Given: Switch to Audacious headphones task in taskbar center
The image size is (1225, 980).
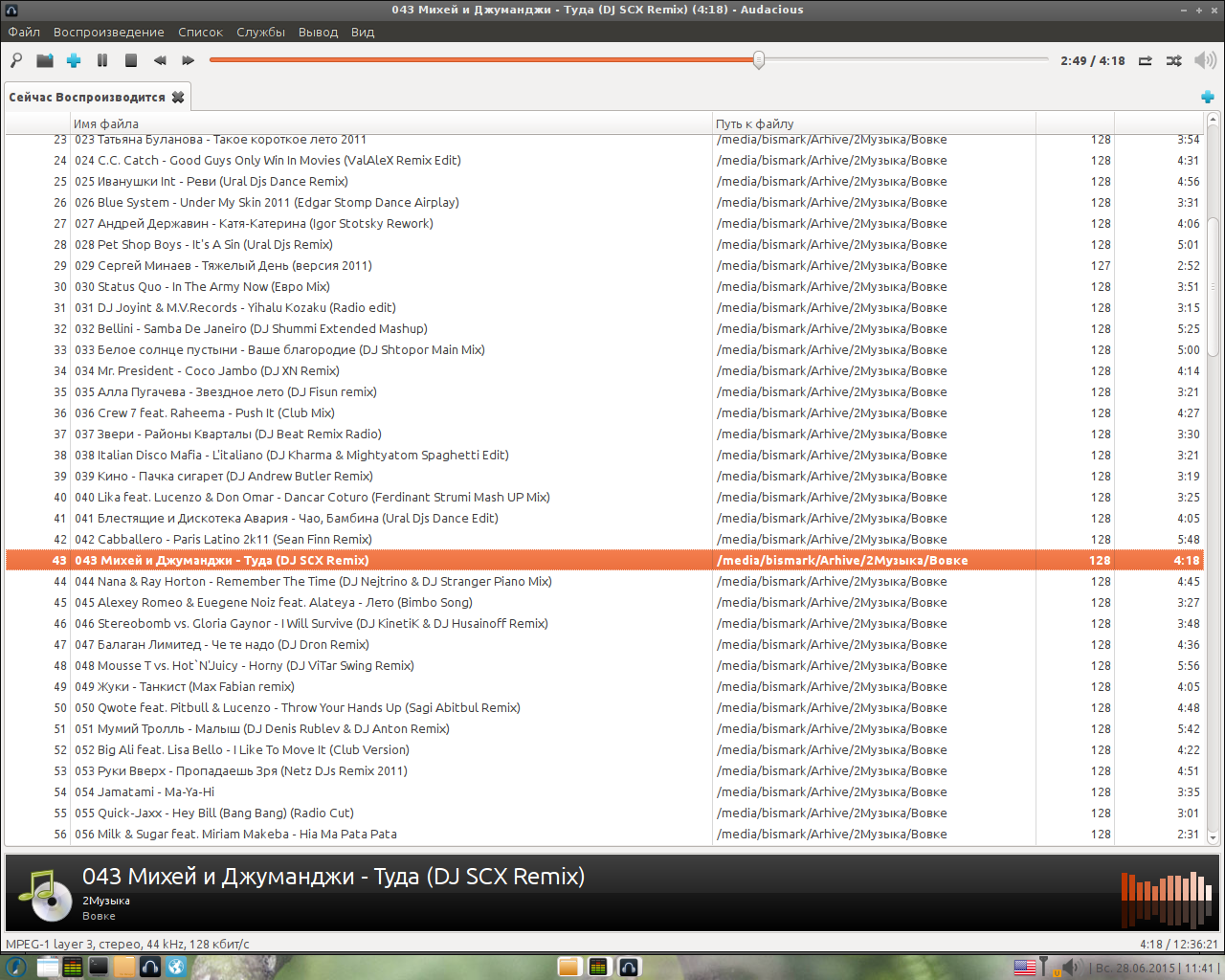Looking at the screenshot, I should 629,967.
